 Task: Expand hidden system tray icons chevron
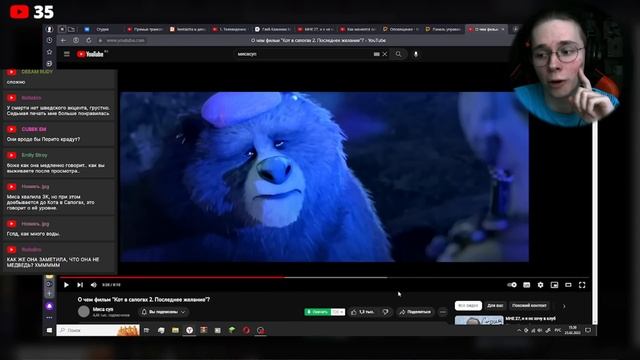(519, 331)
